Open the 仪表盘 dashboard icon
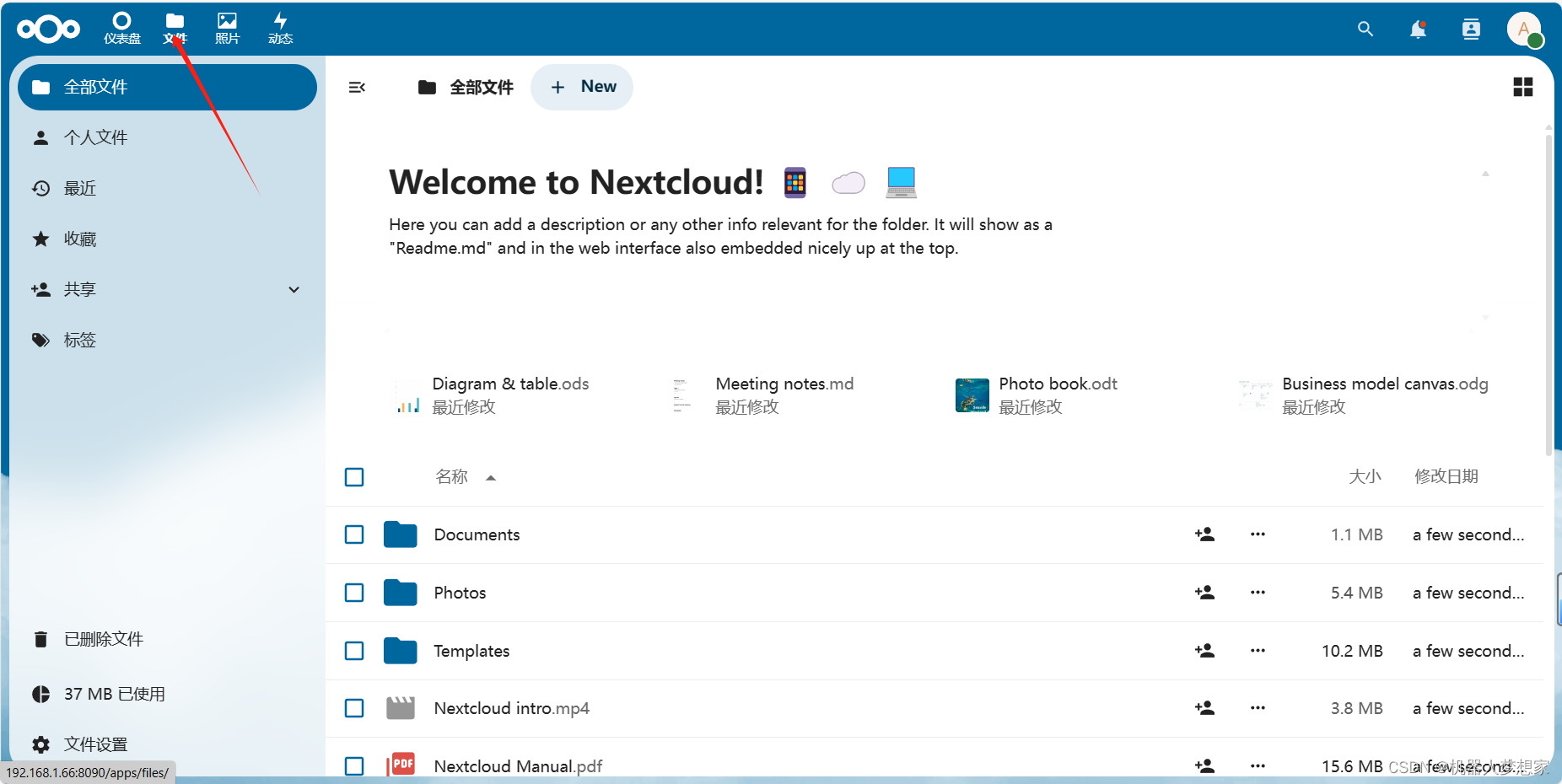The image size is (1562, 784). click(121, 28)
